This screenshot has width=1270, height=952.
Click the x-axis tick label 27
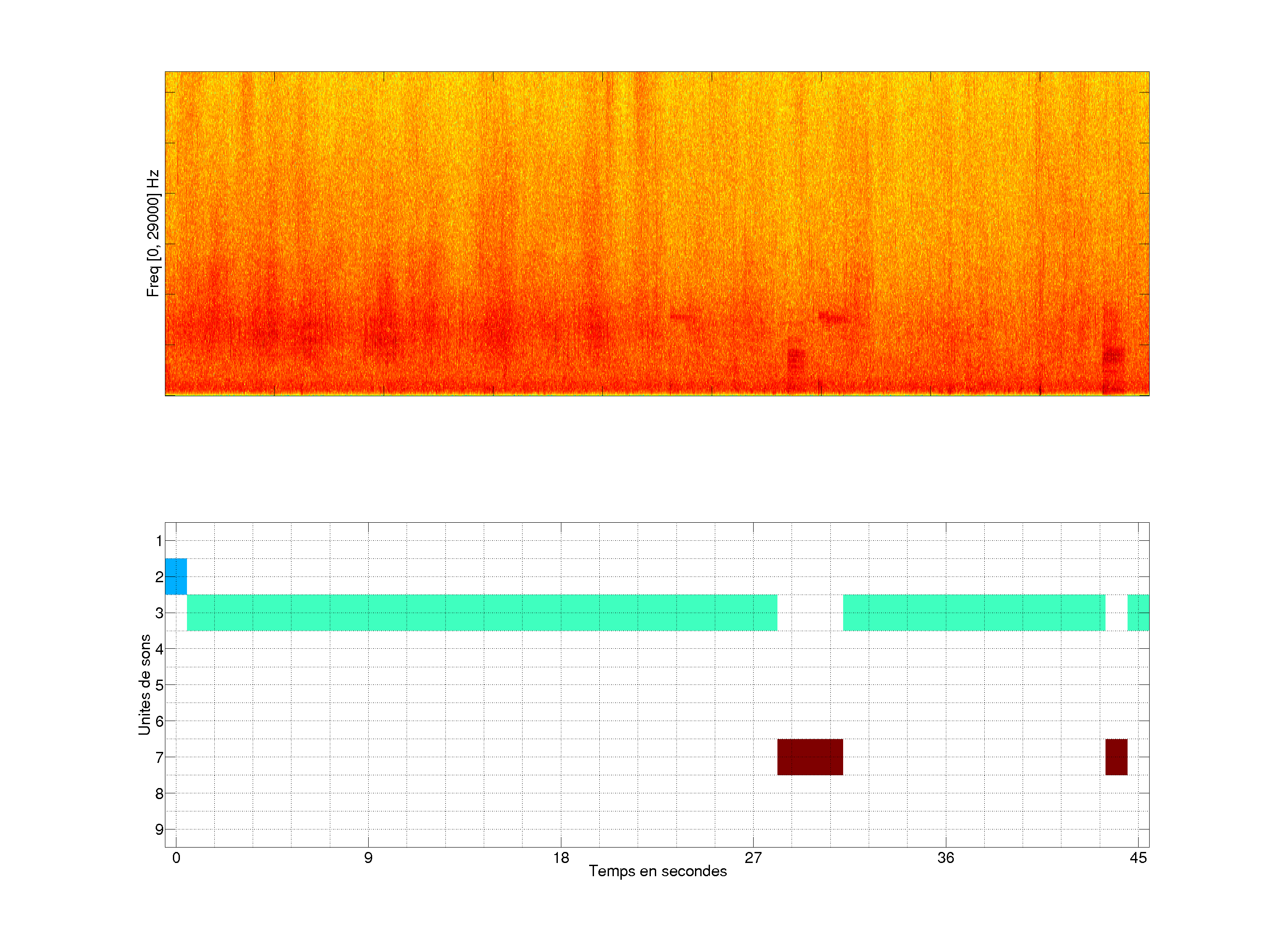[x=753, y=858]
